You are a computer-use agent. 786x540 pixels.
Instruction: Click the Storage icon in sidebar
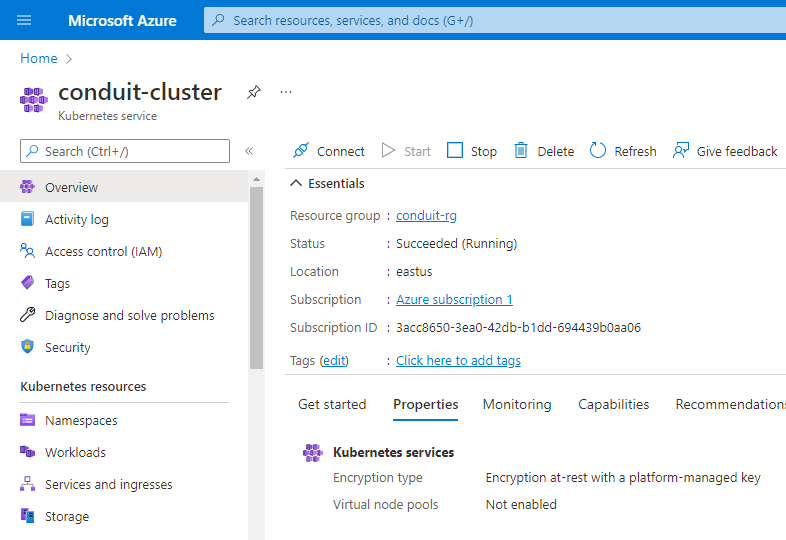click(x=28, y=515)
